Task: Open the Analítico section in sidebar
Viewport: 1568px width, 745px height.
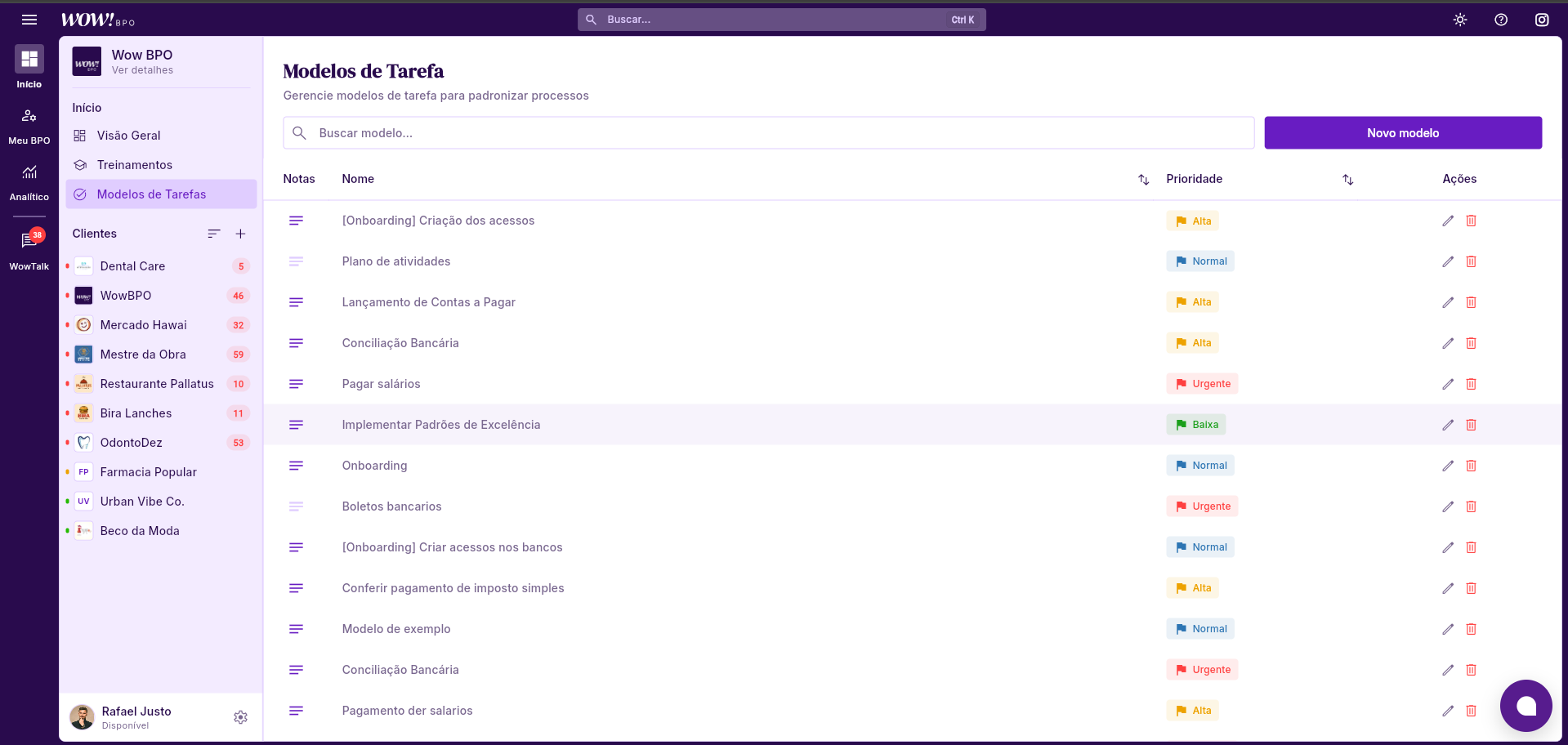Action: pos(29,181)
